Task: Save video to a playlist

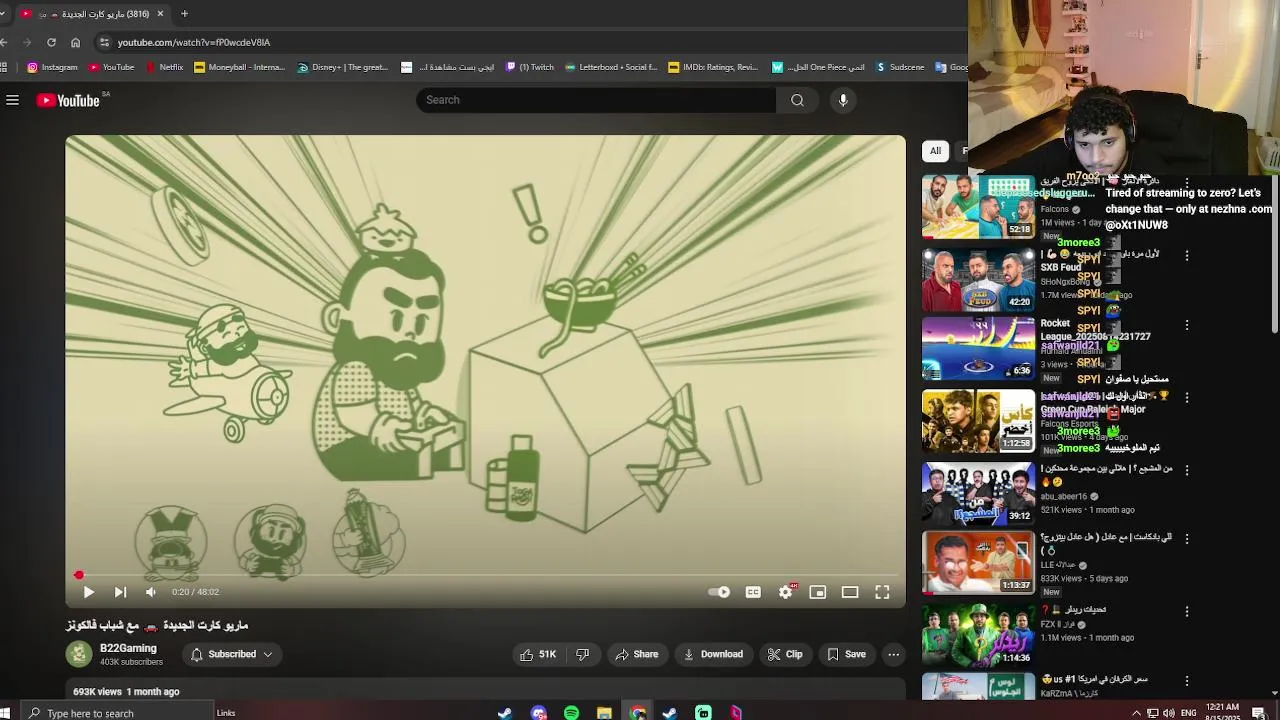Action: [846, 654]
